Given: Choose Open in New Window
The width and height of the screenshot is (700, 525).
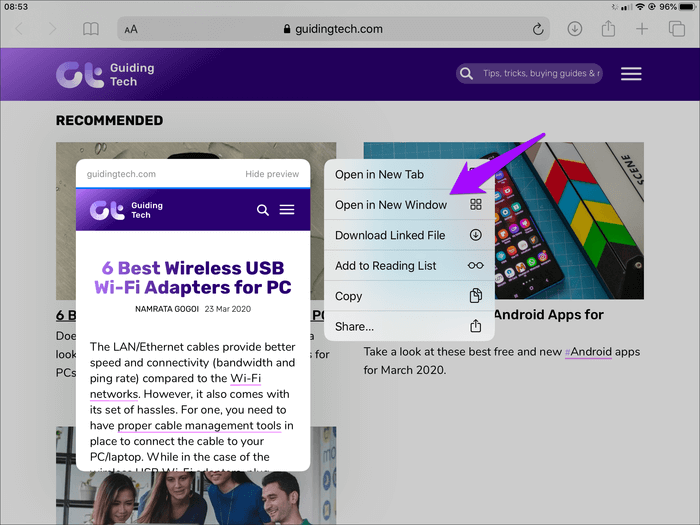Looking at the screenshot, I should click(x=409, y=205).
